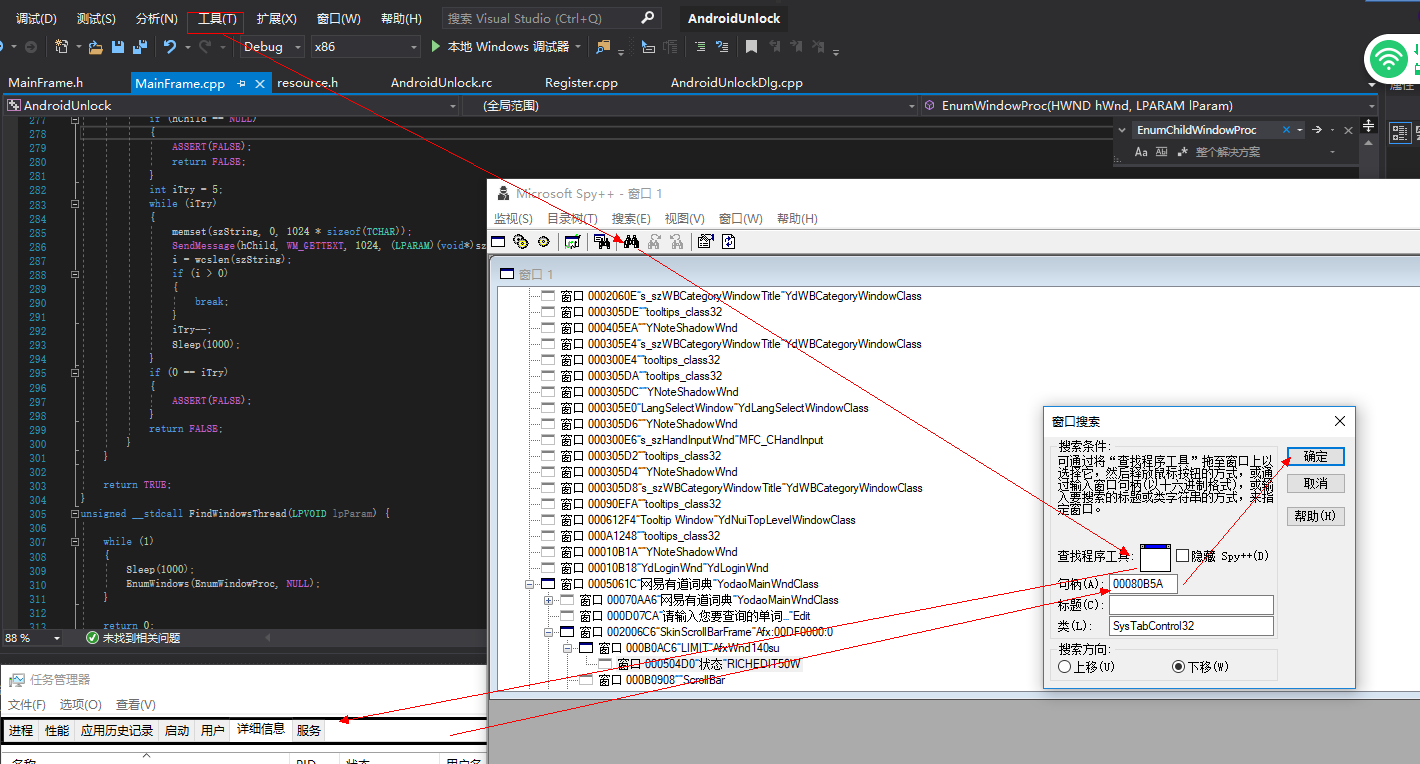Click the Visual Studio New Project icon
Screen dimensions: 1420x764
(62, 46)
